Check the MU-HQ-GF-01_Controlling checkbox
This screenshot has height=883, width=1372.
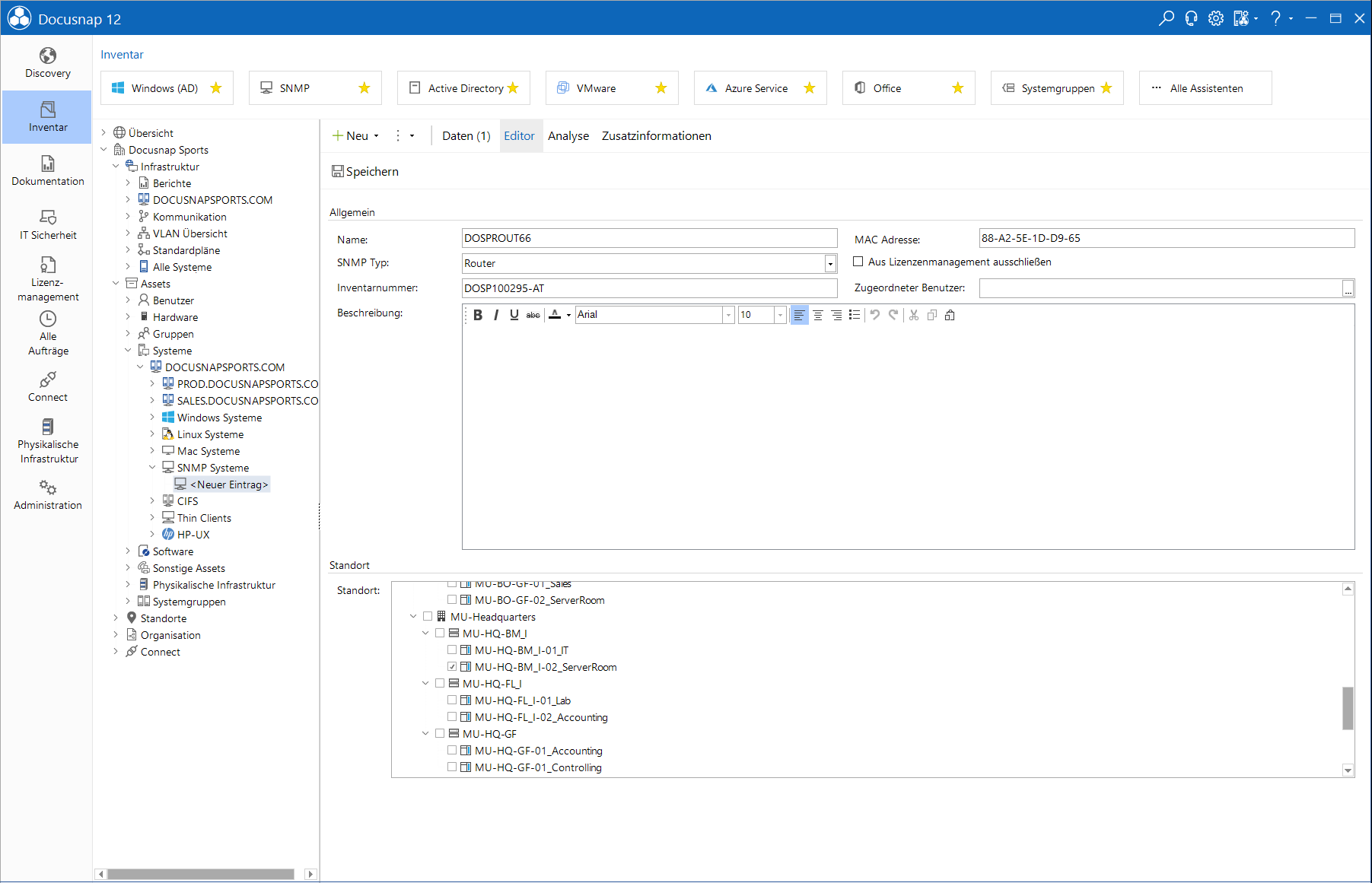(x=452, y=767)
